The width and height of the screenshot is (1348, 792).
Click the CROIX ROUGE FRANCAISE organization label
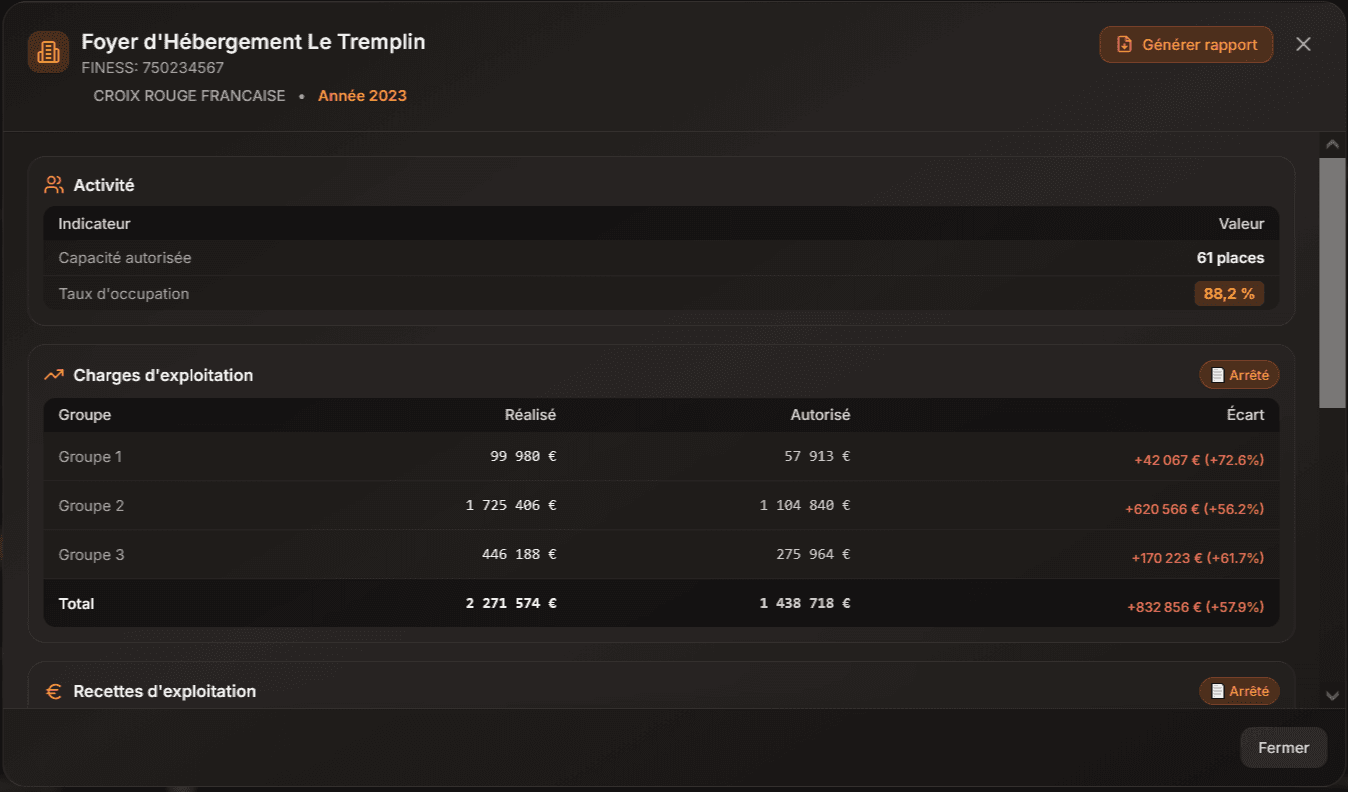click(x=189, y=96)
